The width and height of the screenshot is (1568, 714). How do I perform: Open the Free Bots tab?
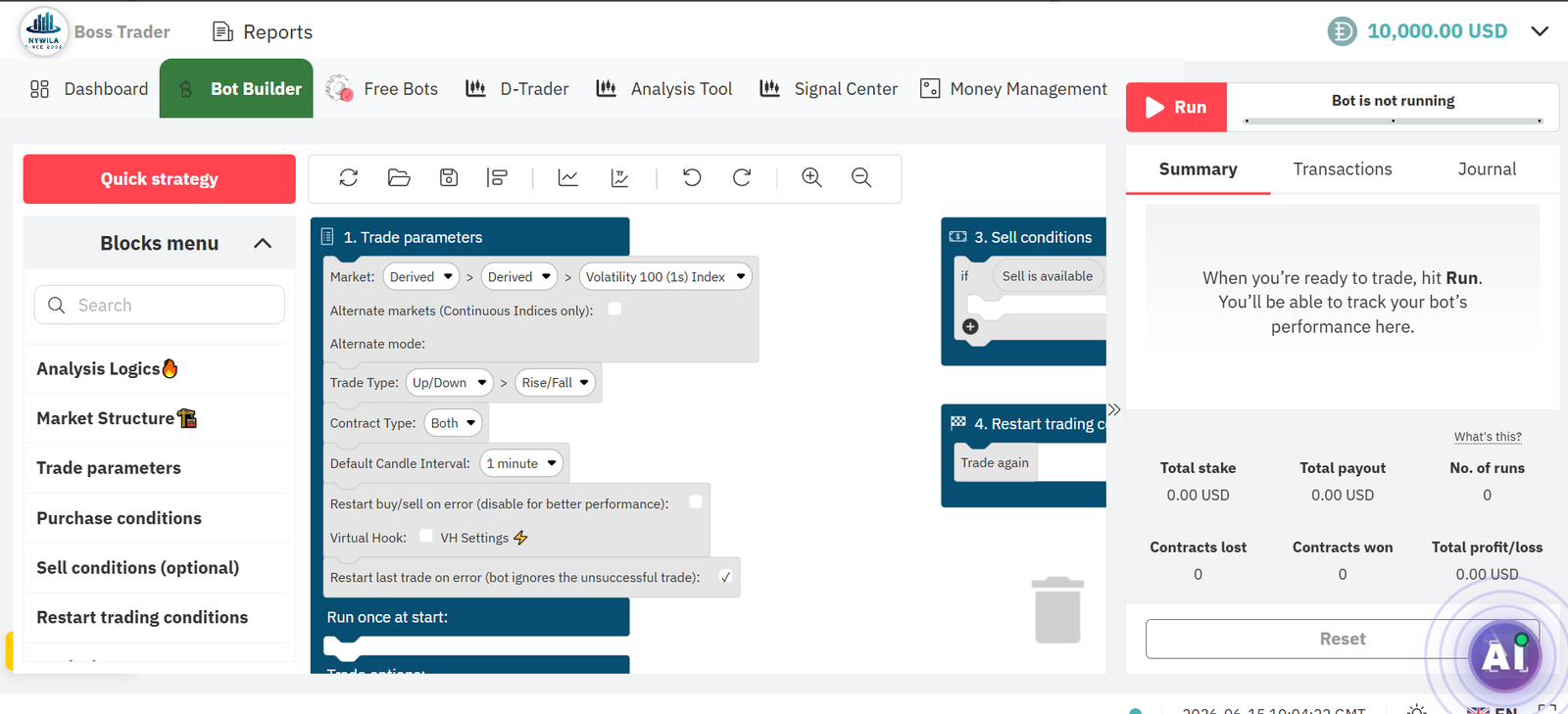382,89
